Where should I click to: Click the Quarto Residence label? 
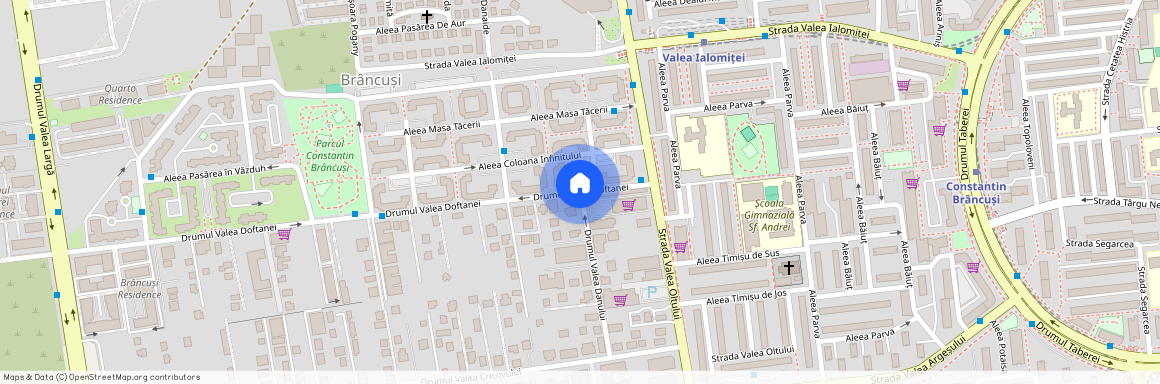120,94
